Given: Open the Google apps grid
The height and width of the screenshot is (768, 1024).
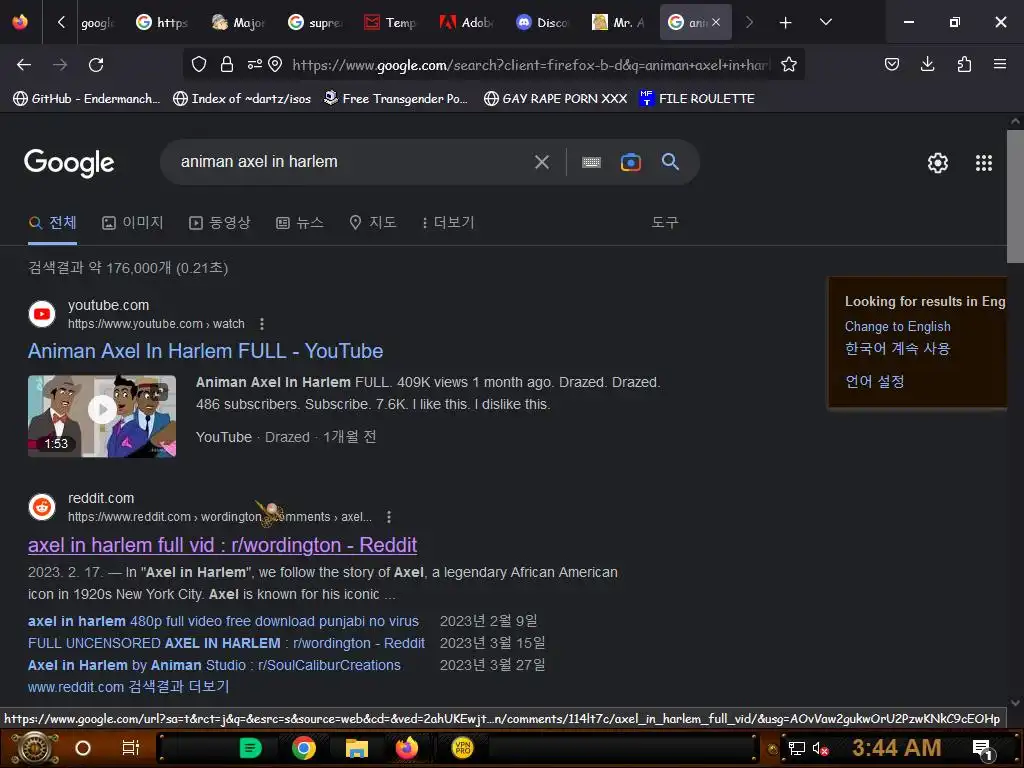Looking at the screenshot, I should [984, 163].
